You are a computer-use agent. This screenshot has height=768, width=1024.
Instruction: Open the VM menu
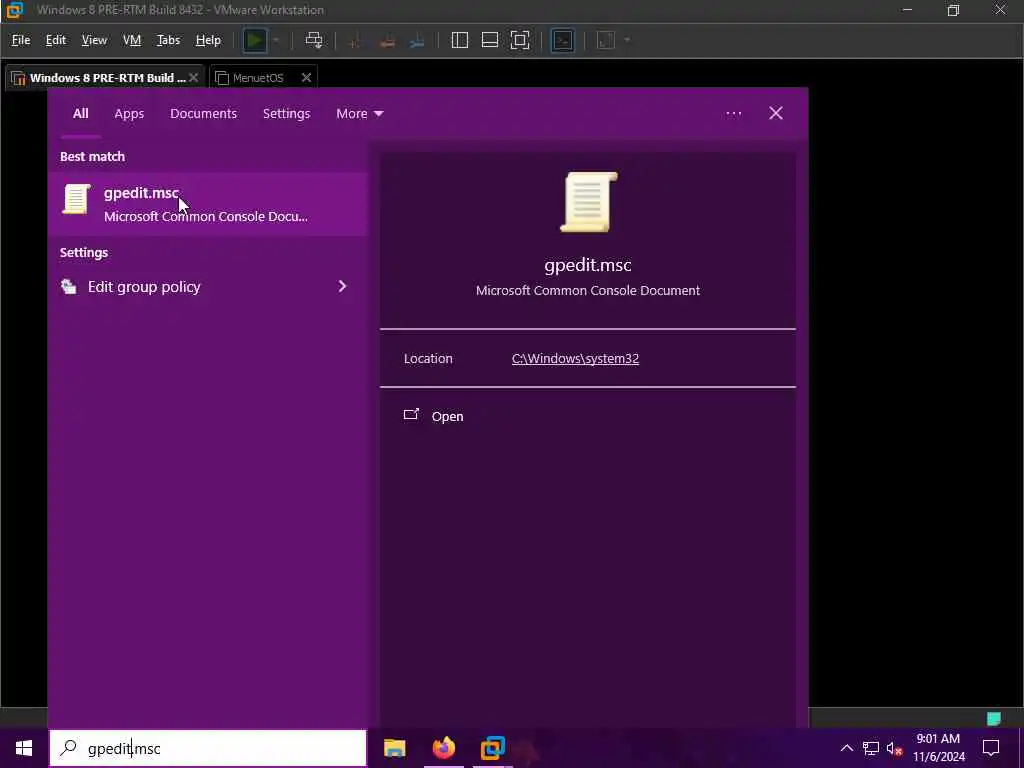(x=132, y=40)
